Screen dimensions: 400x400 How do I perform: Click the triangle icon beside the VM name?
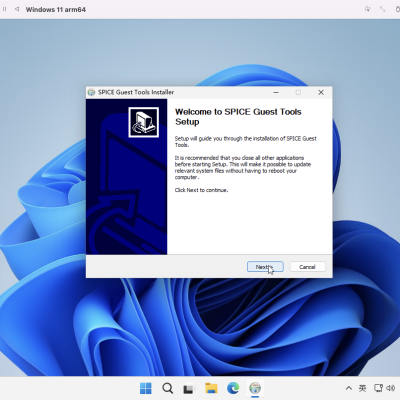point(16,9)
